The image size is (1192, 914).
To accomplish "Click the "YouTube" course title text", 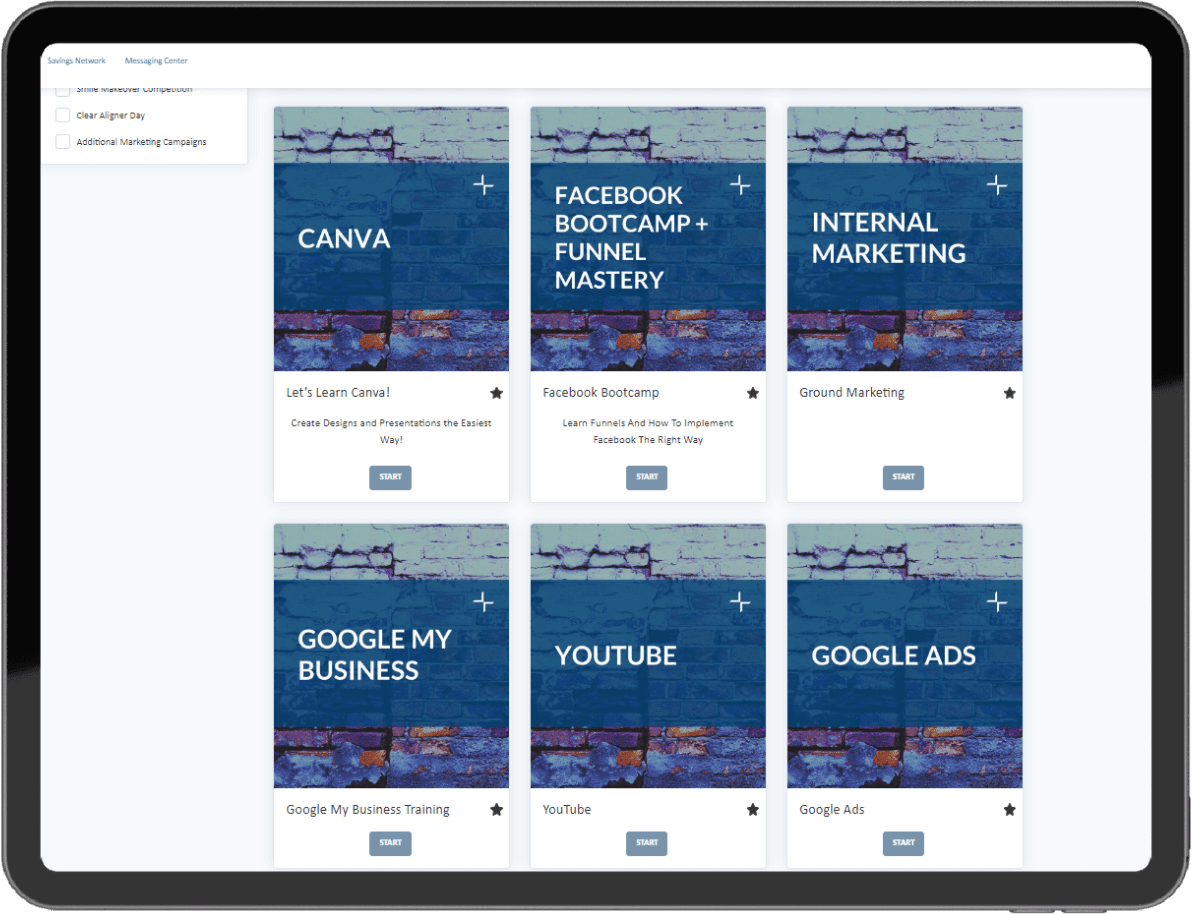I will [566, 810].
